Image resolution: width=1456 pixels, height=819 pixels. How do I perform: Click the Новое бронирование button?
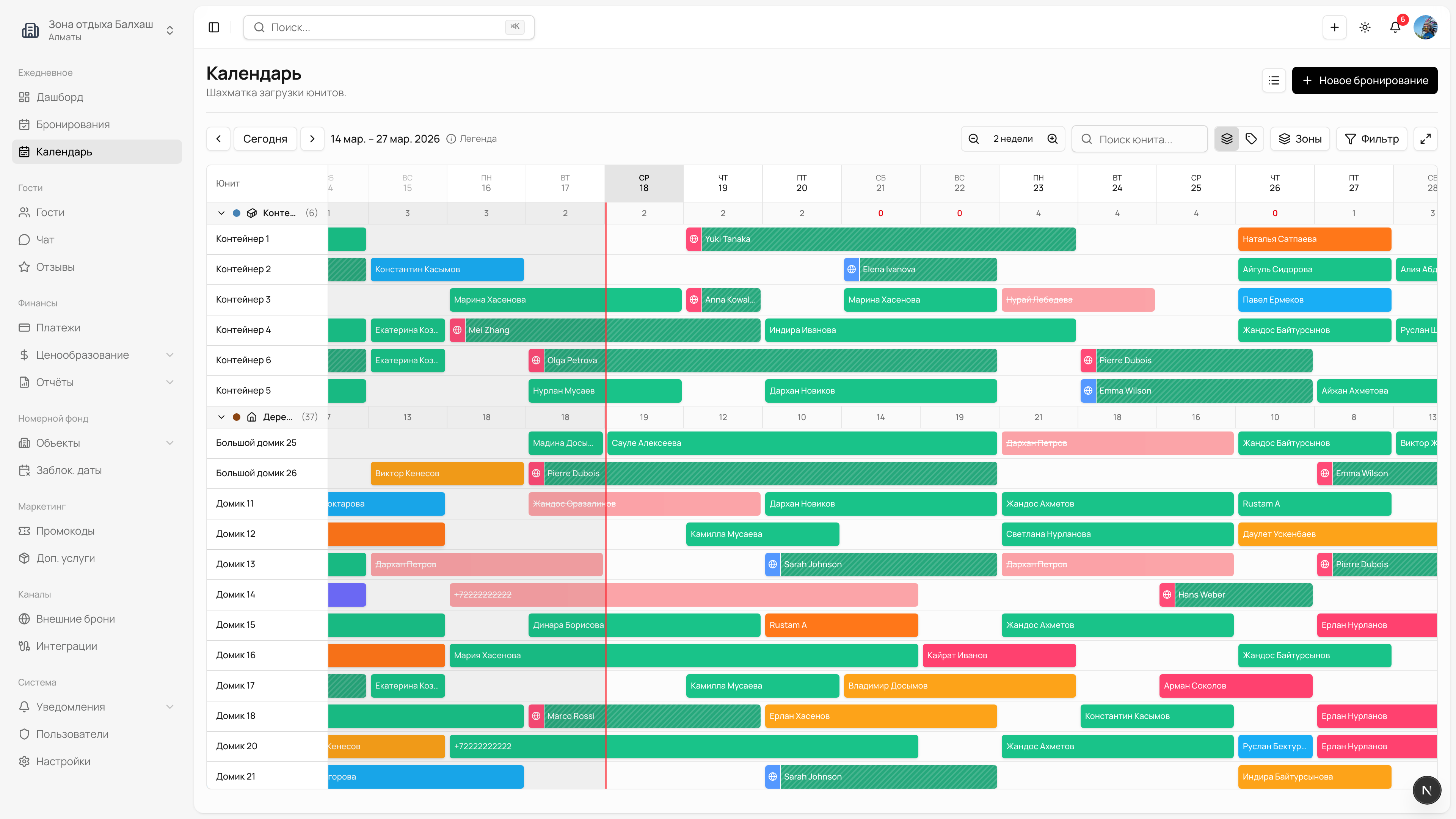(x=1365, y=80)
